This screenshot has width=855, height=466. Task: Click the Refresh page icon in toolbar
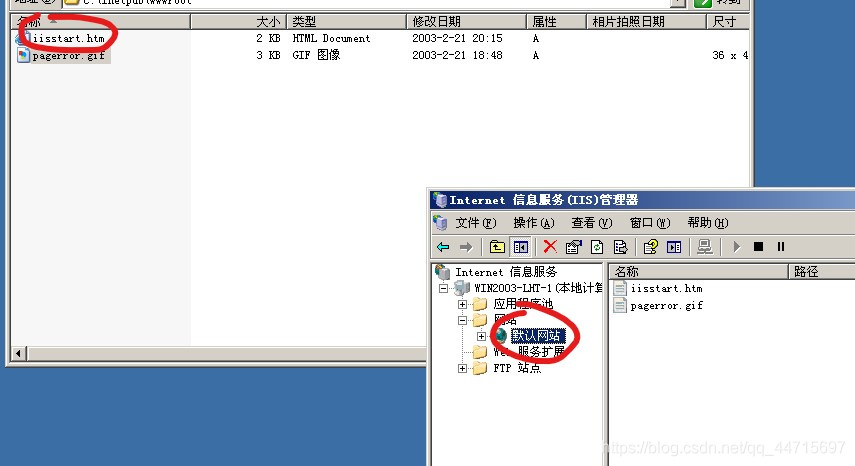pos(597,247)
